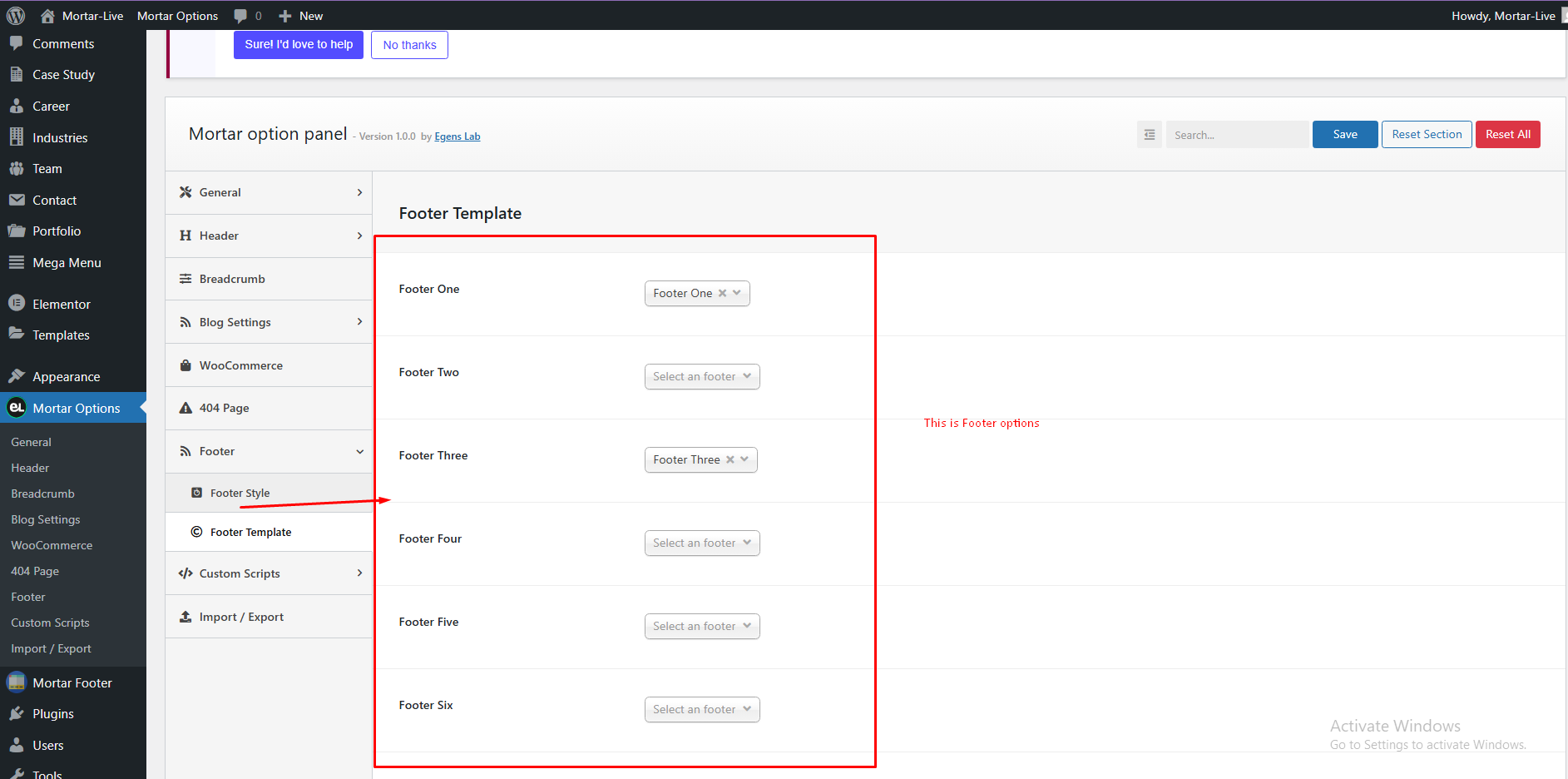Screen dimensions: 1568x779
Task: Expand the General options section
Action: pos(269,192)
